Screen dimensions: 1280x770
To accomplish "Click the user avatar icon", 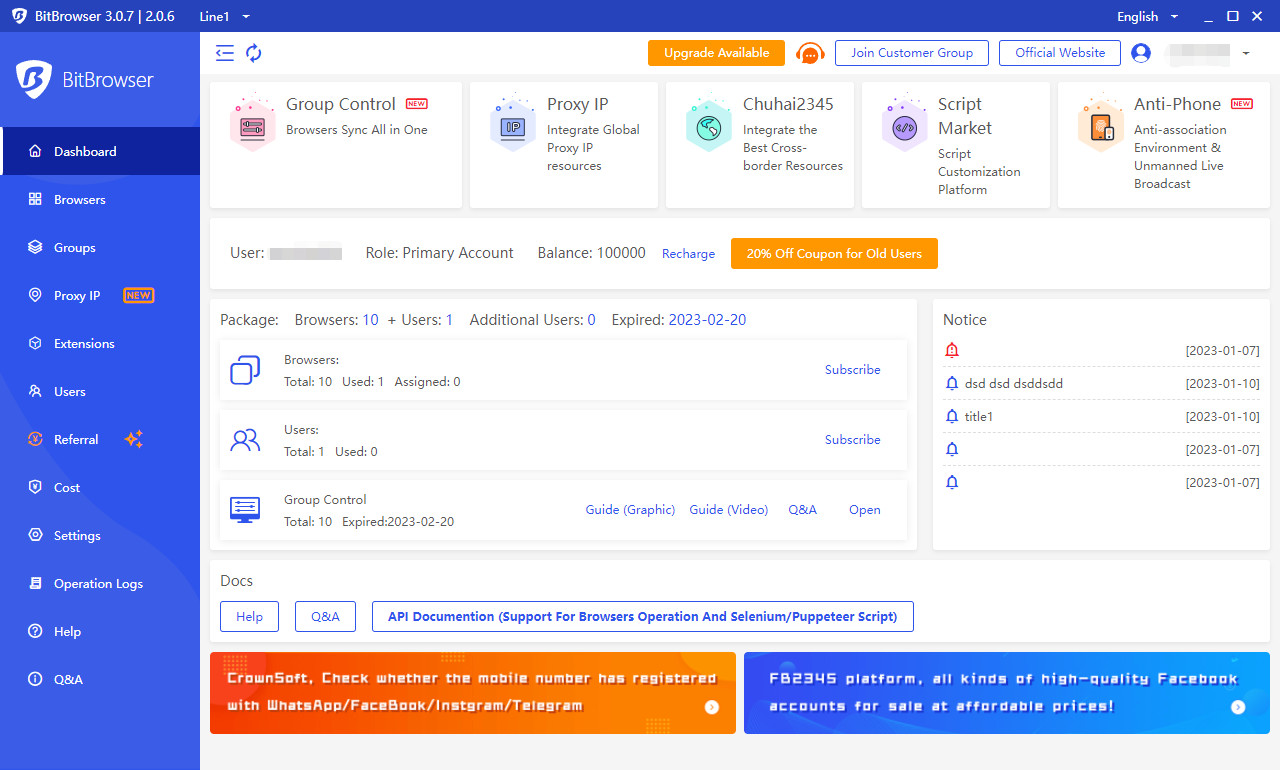I will coord(1141,53).
